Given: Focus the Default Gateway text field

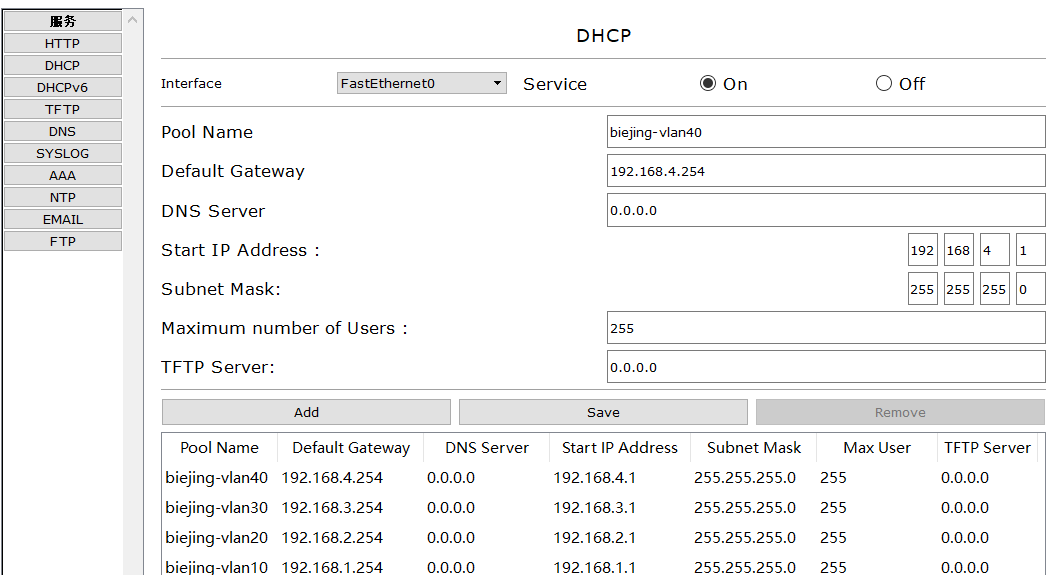Looking at the screenshot, I should pyautogui.click(x=825, y=171).
